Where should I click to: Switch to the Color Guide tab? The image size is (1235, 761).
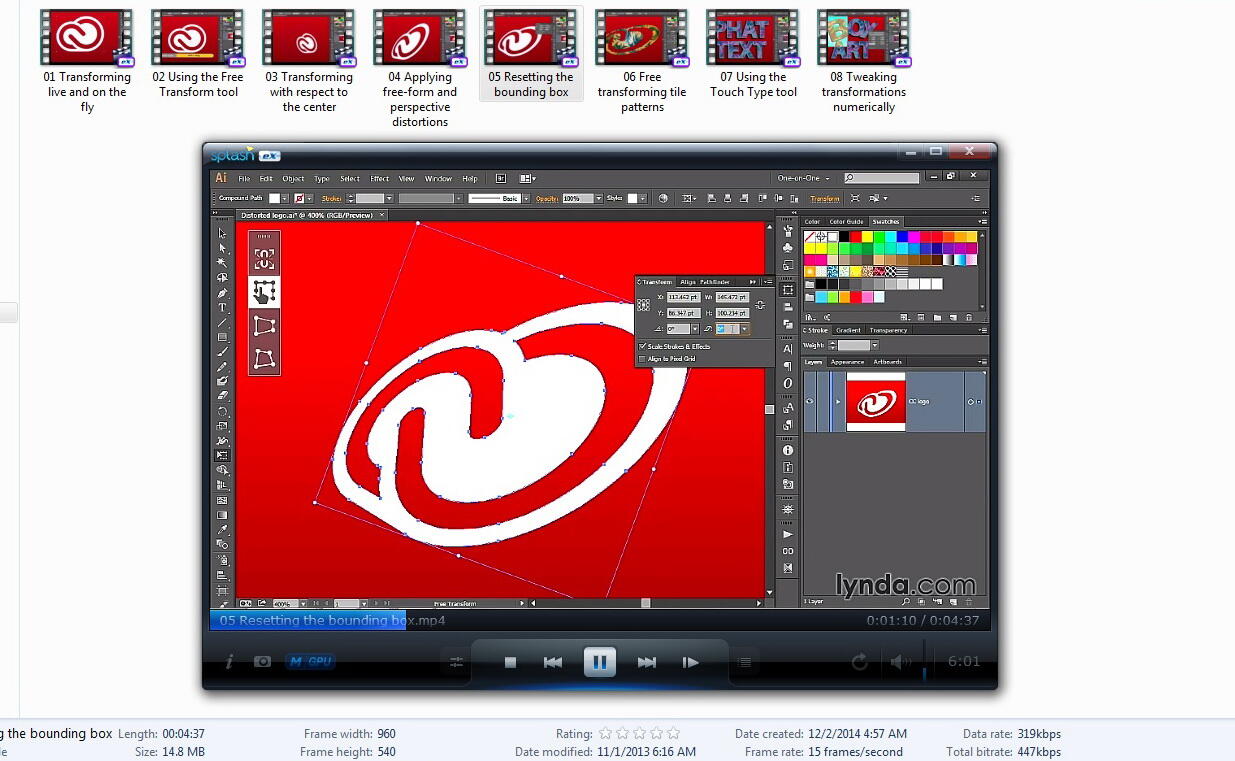click(846, 222)
